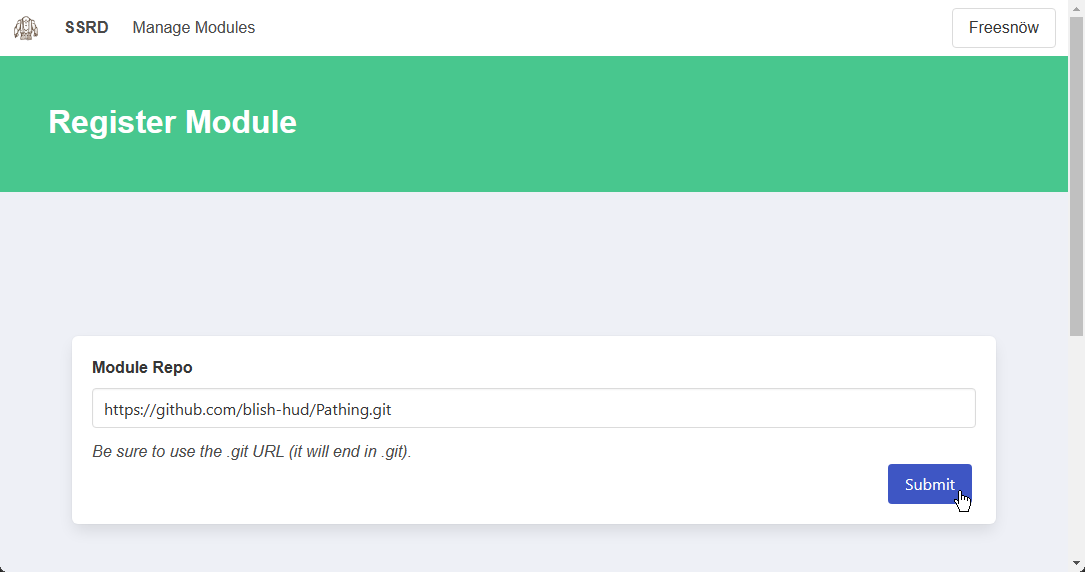The width and height of the screenshot is (1085, 572).
Task: Submit the module repo form
Action: coord(929,484)
